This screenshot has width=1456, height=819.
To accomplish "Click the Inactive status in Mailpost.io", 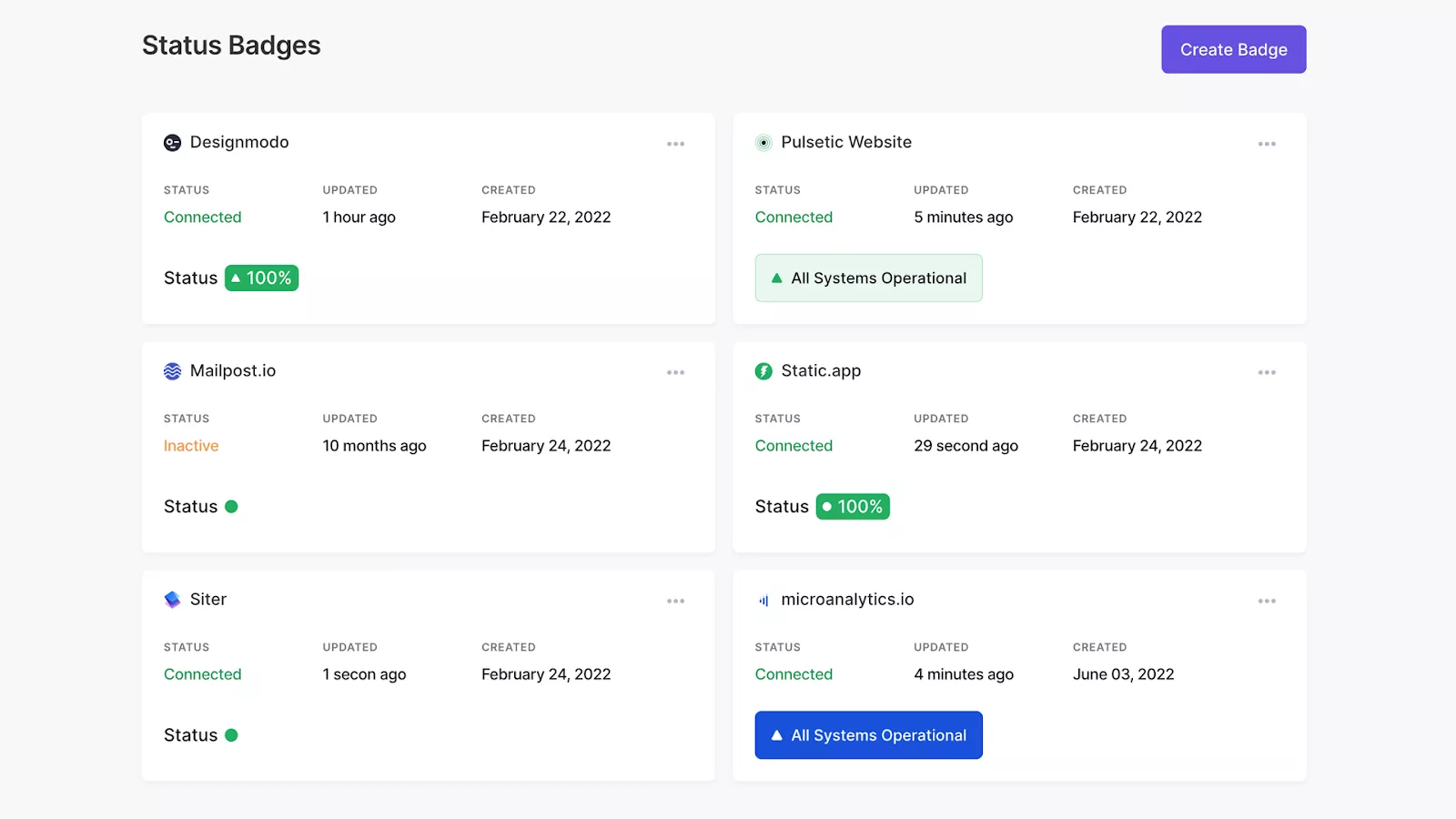I will point(191,446).
